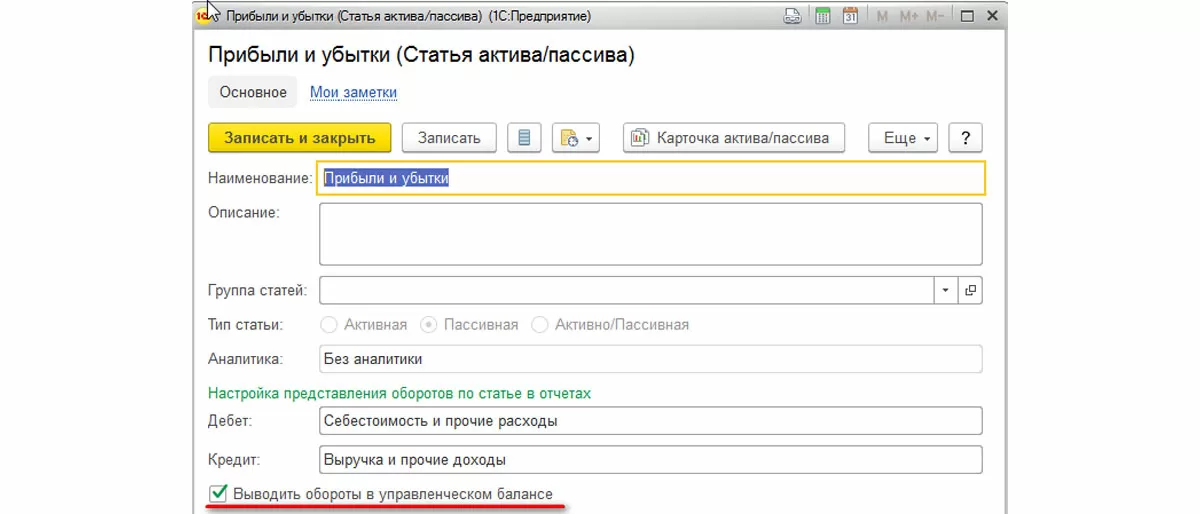The image size is (1200, 514).
Task: Click the form title Прибыли и убытки
Action: point(421,54)
